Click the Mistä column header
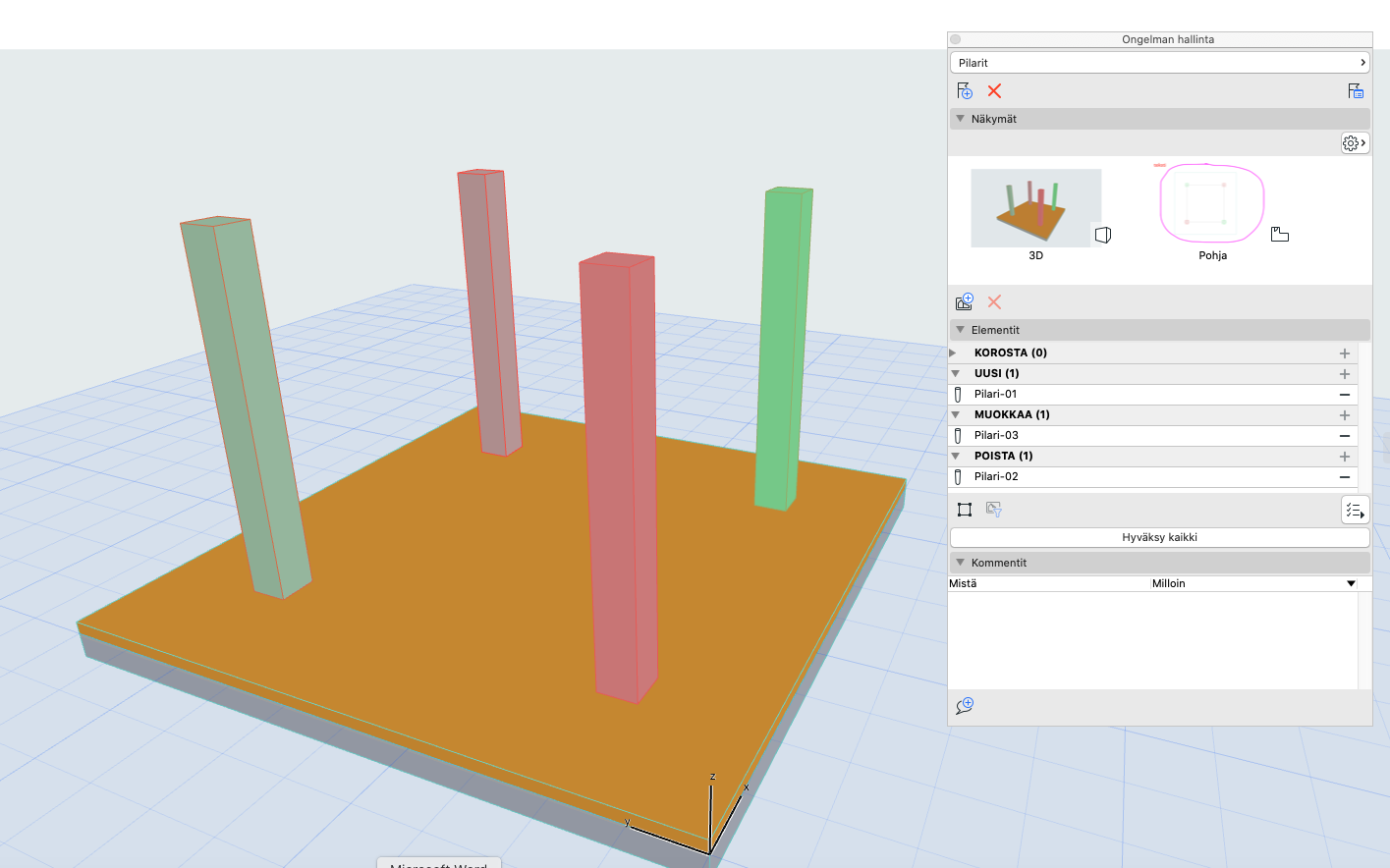 (1049, 583)
